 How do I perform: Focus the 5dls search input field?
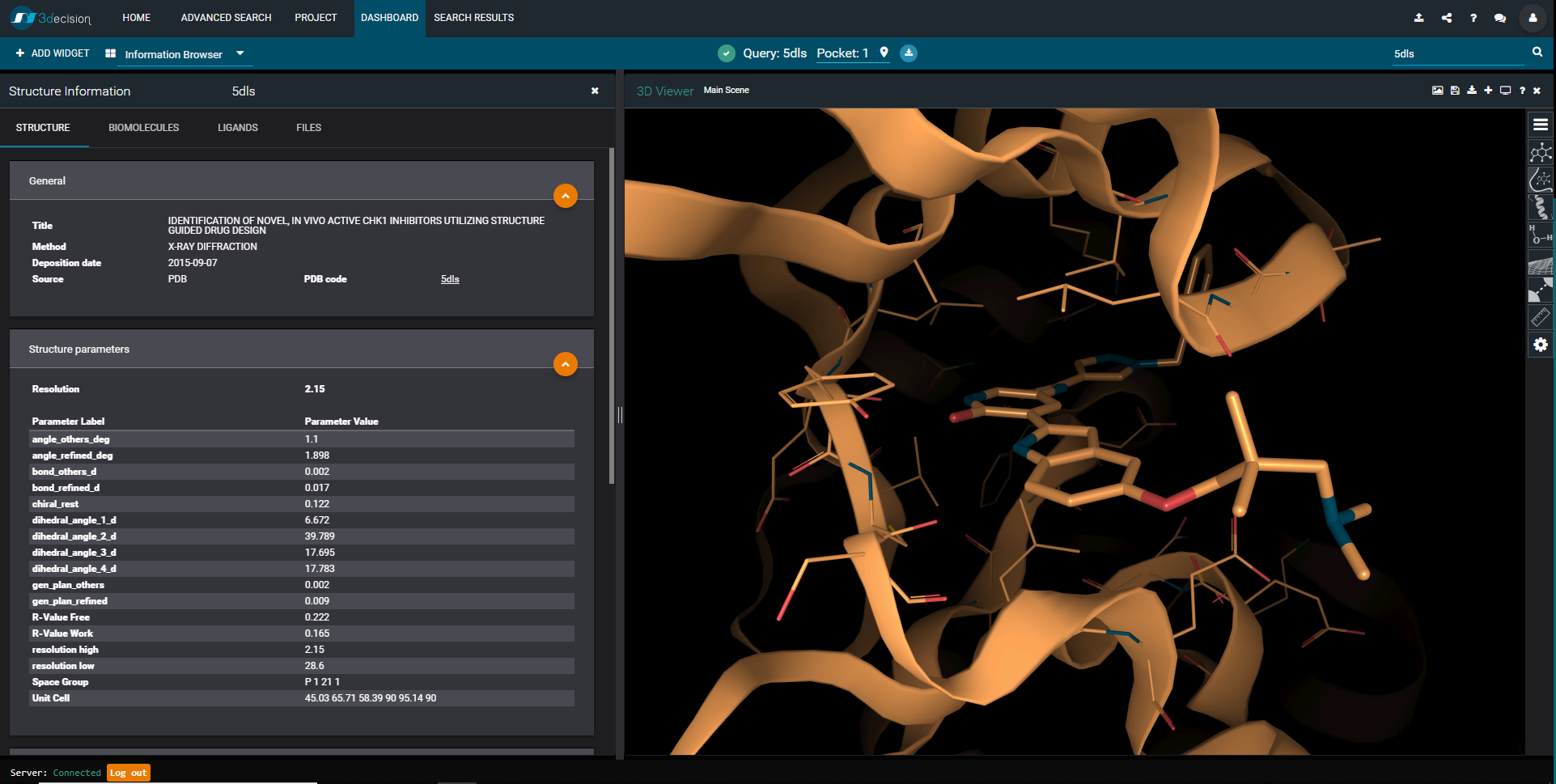[1456, 54]
